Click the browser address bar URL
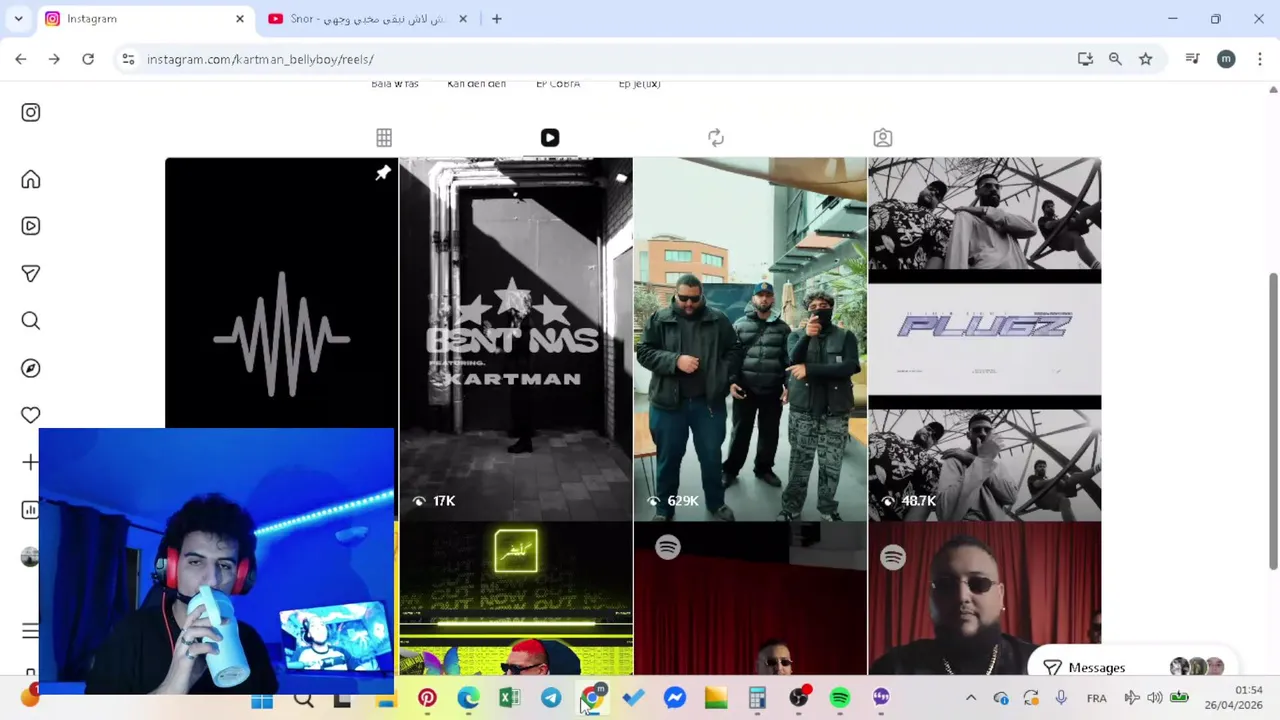The width and height of the screenshot is (1280, 720). click(260, 60)
